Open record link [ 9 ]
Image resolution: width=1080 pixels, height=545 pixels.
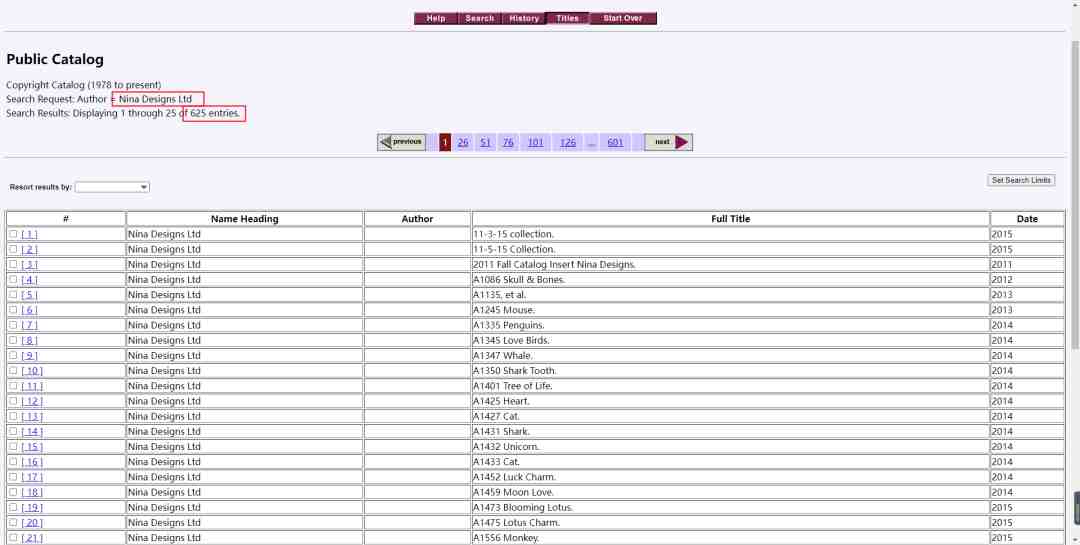click(x=30, y=356)
